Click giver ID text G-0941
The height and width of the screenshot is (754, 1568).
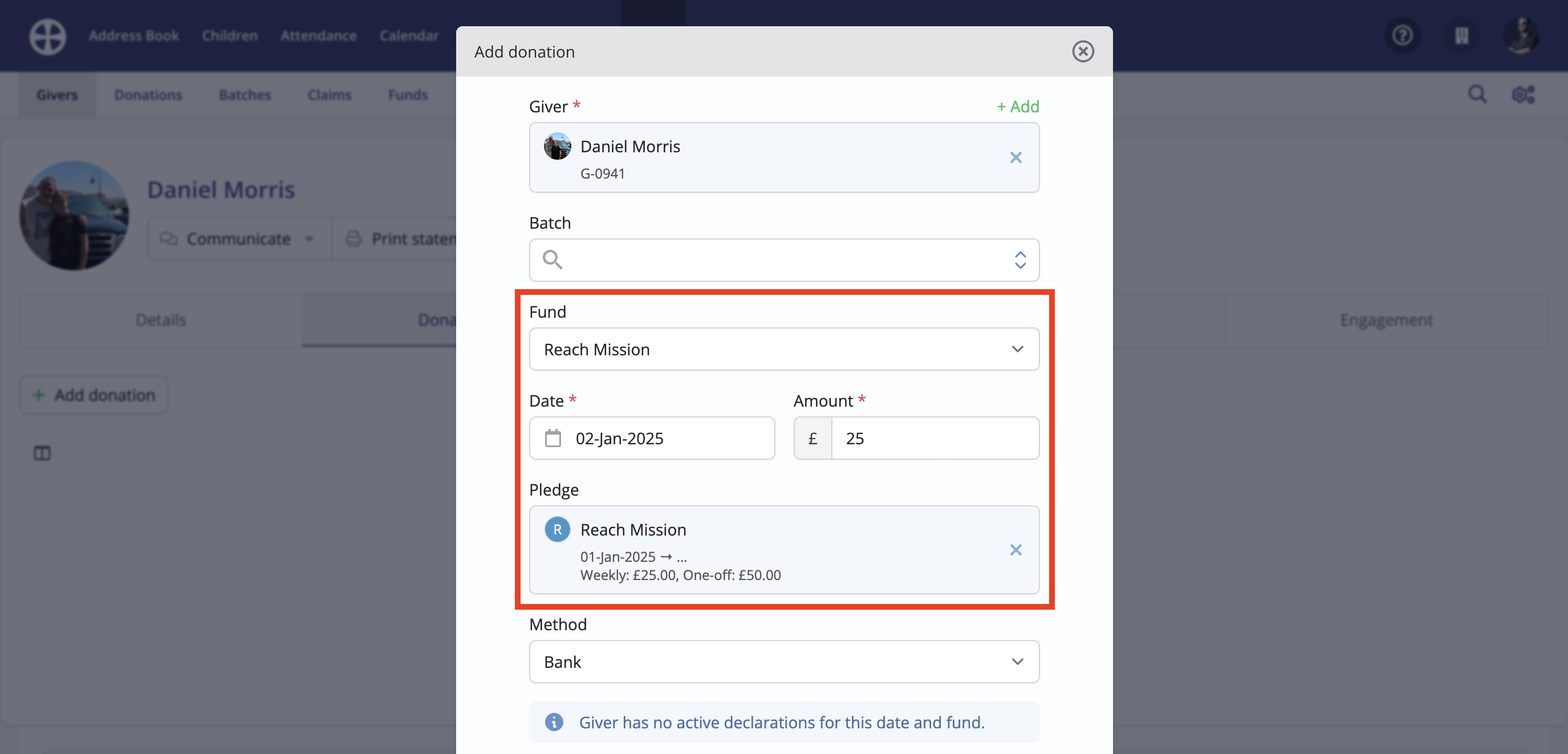click(603, 173)
